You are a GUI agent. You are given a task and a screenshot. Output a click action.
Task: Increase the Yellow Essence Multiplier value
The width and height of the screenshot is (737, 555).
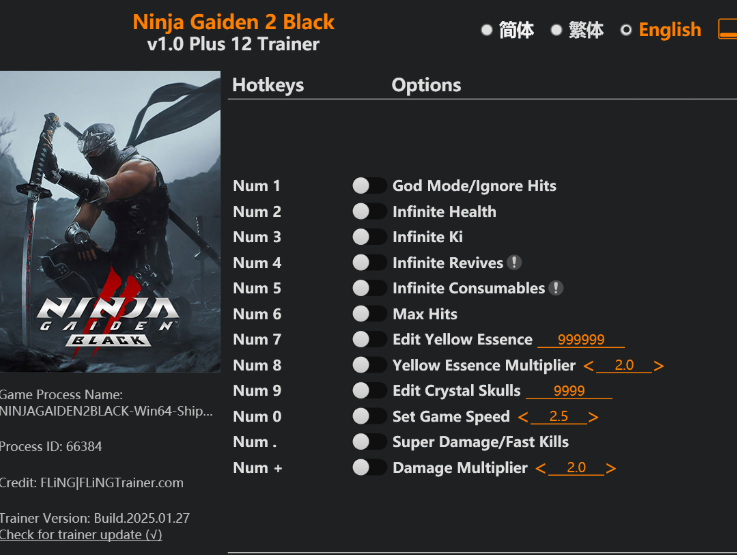click(x=659, y=366)
